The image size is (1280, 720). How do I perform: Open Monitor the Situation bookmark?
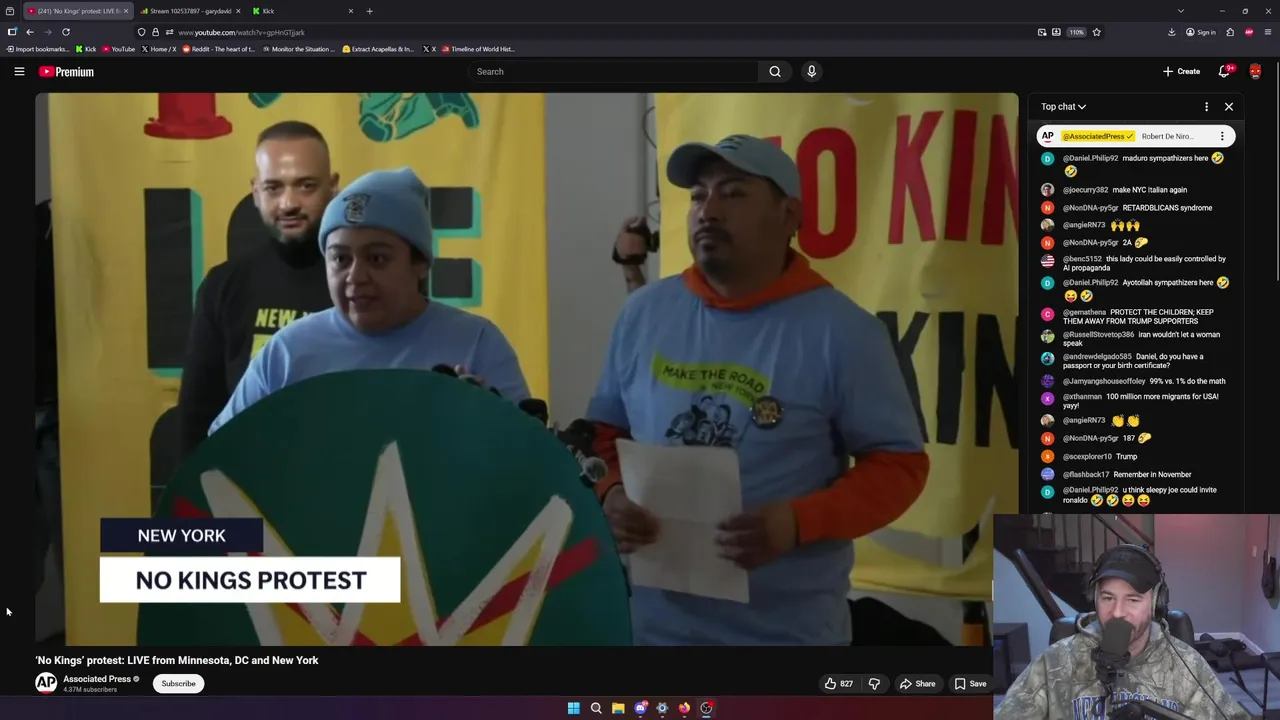[x=298, y=49]
